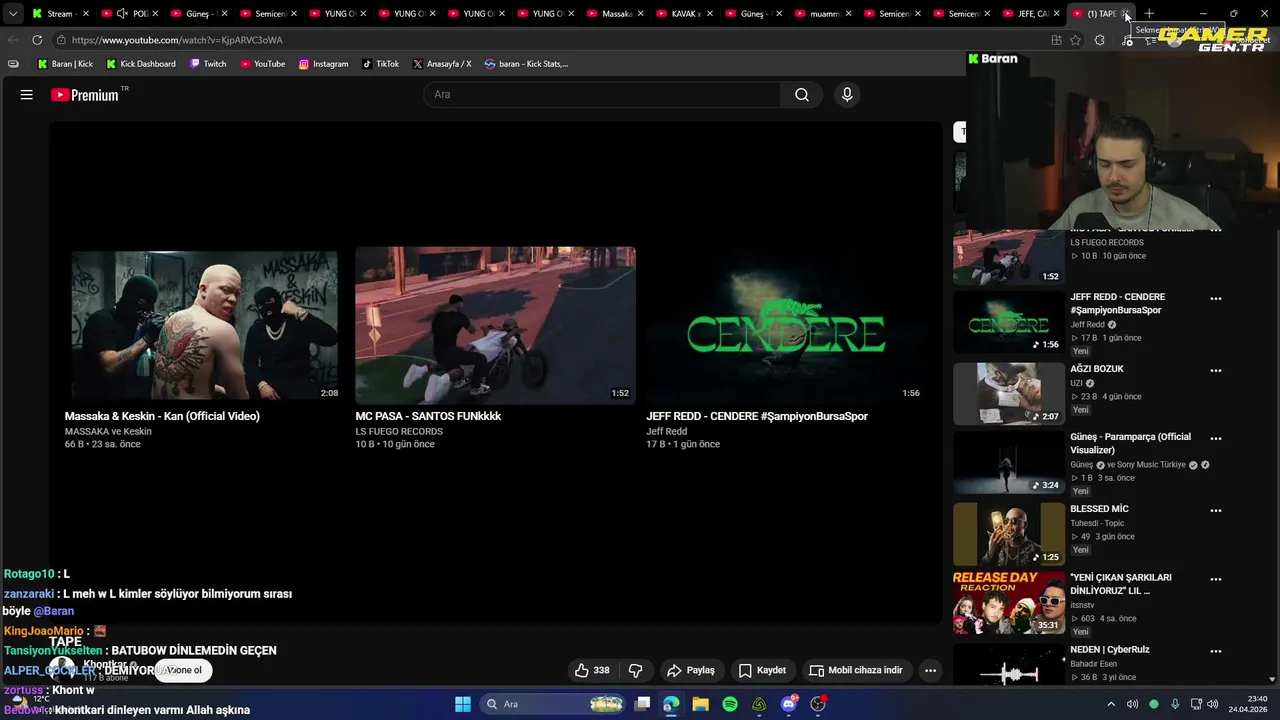This screenshot has height=720, width=1280.
Task: Open the YouTube hamburger guide menu
Action: (27, 95)
